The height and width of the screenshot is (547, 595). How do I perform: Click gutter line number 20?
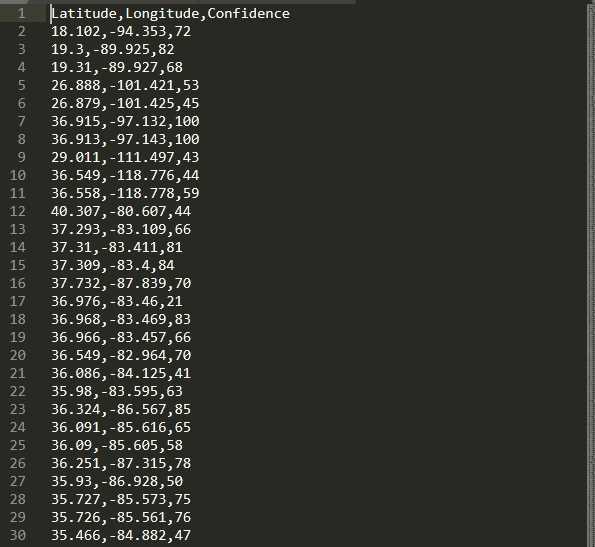(x=17, y=355)
